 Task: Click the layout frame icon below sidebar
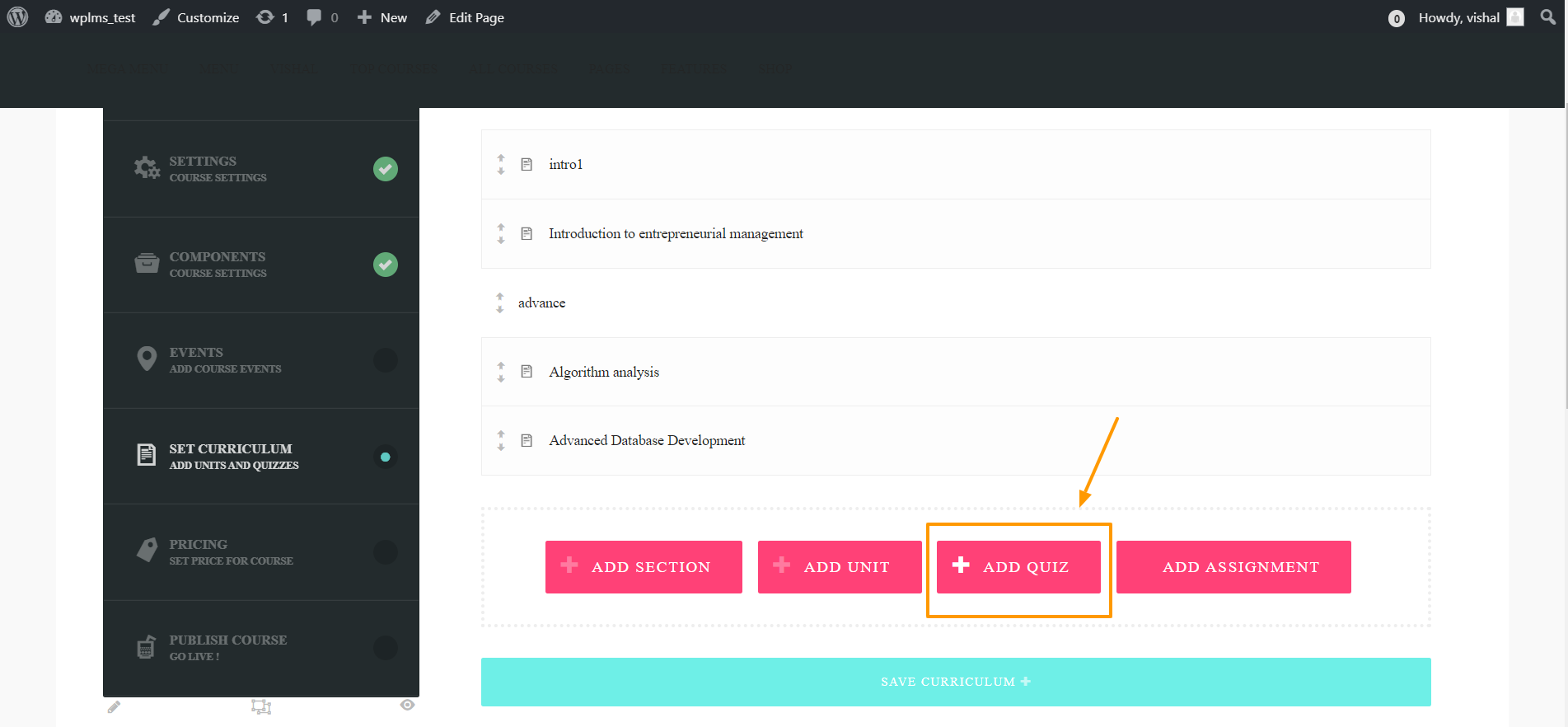[261, 706]
